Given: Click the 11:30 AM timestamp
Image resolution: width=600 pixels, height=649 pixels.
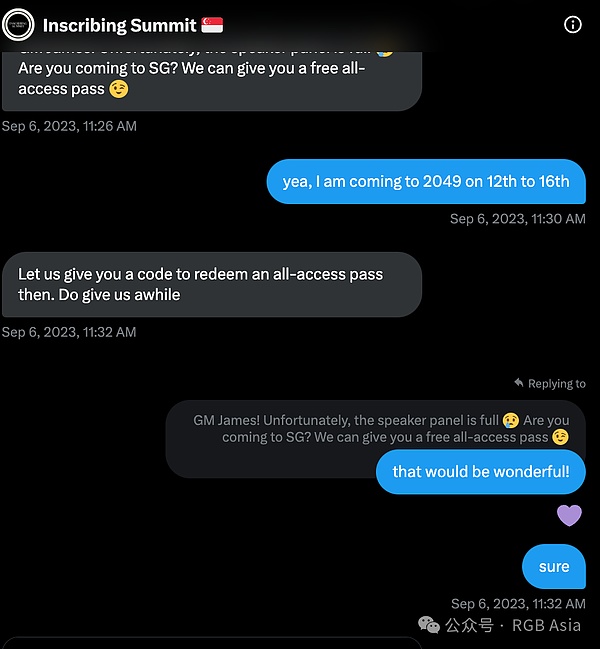Looking at the screenshot, I should click(517, 219).
